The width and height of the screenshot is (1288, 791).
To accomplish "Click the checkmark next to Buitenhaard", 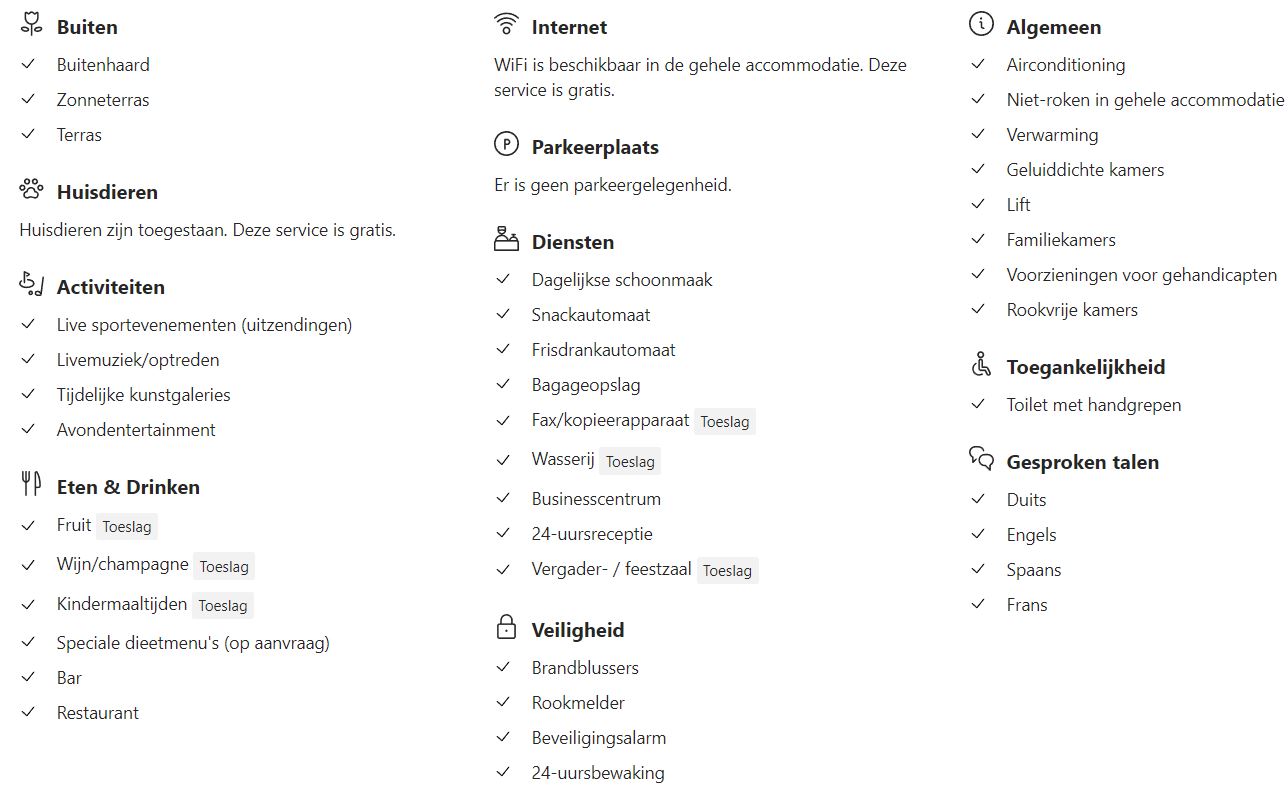I will point(28,65).
